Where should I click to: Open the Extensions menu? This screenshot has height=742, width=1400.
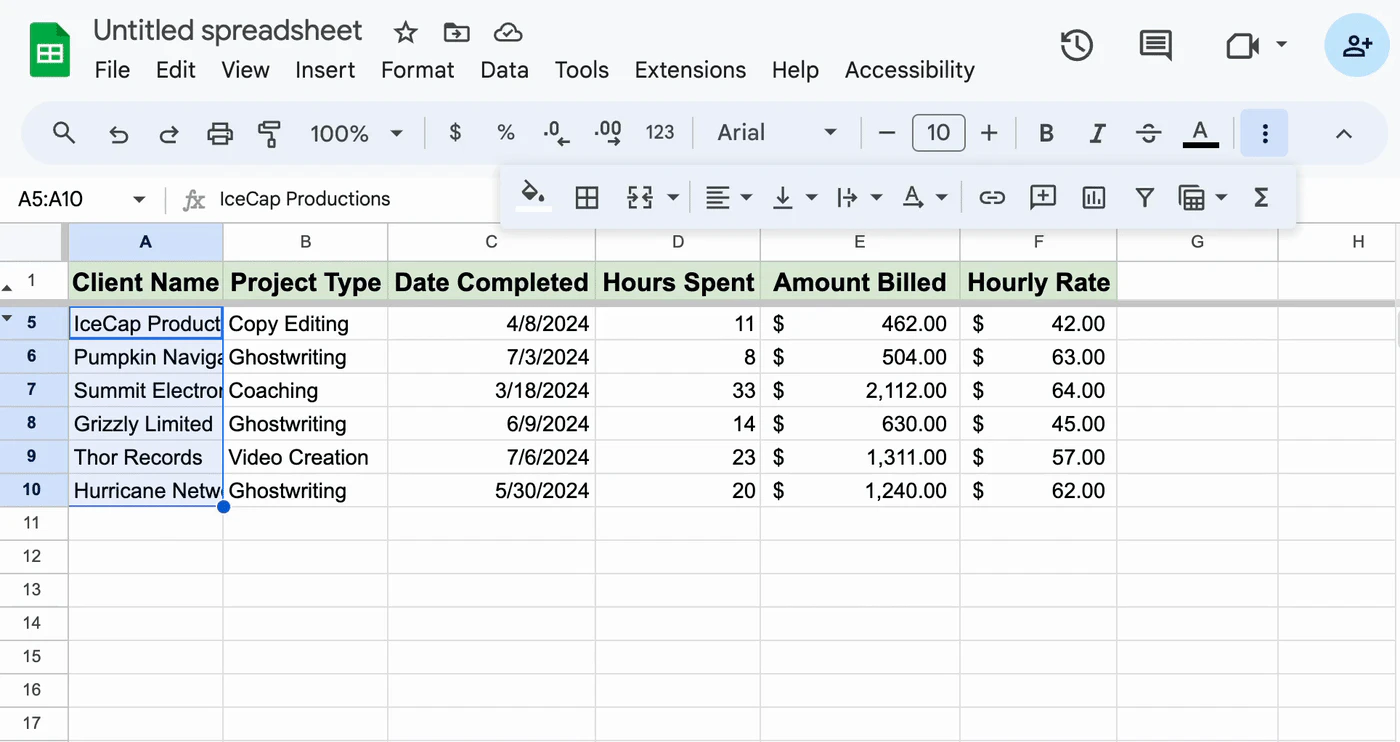click(x=690, y=70)
